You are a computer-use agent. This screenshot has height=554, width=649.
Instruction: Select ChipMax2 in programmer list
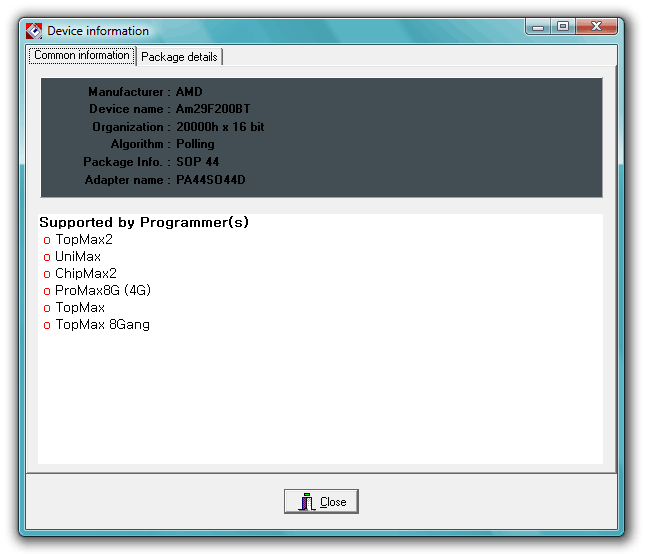tap(86, 273)
